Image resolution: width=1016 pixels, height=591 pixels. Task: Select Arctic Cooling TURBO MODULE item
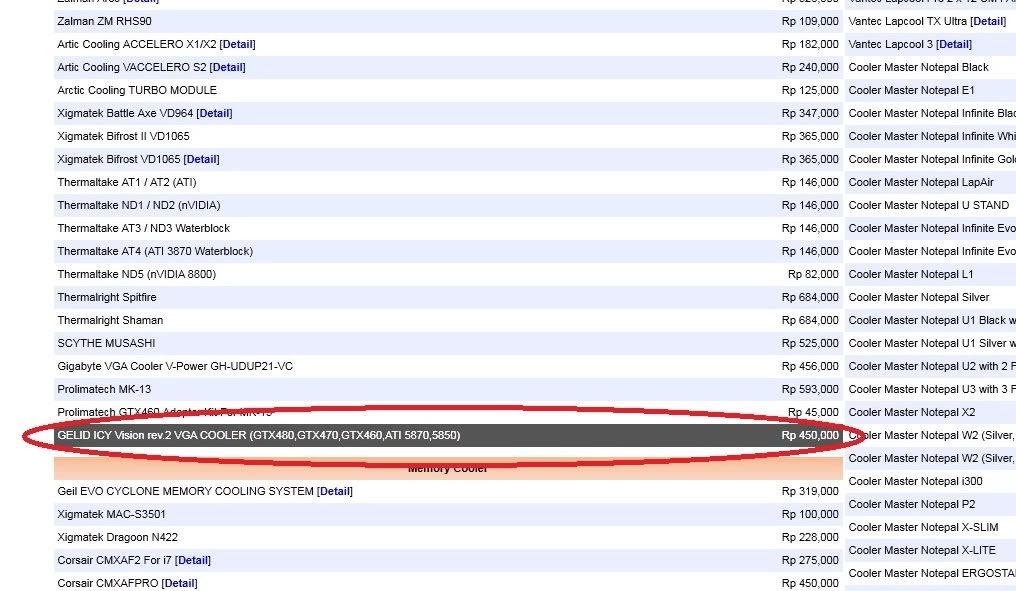[137, 90]
